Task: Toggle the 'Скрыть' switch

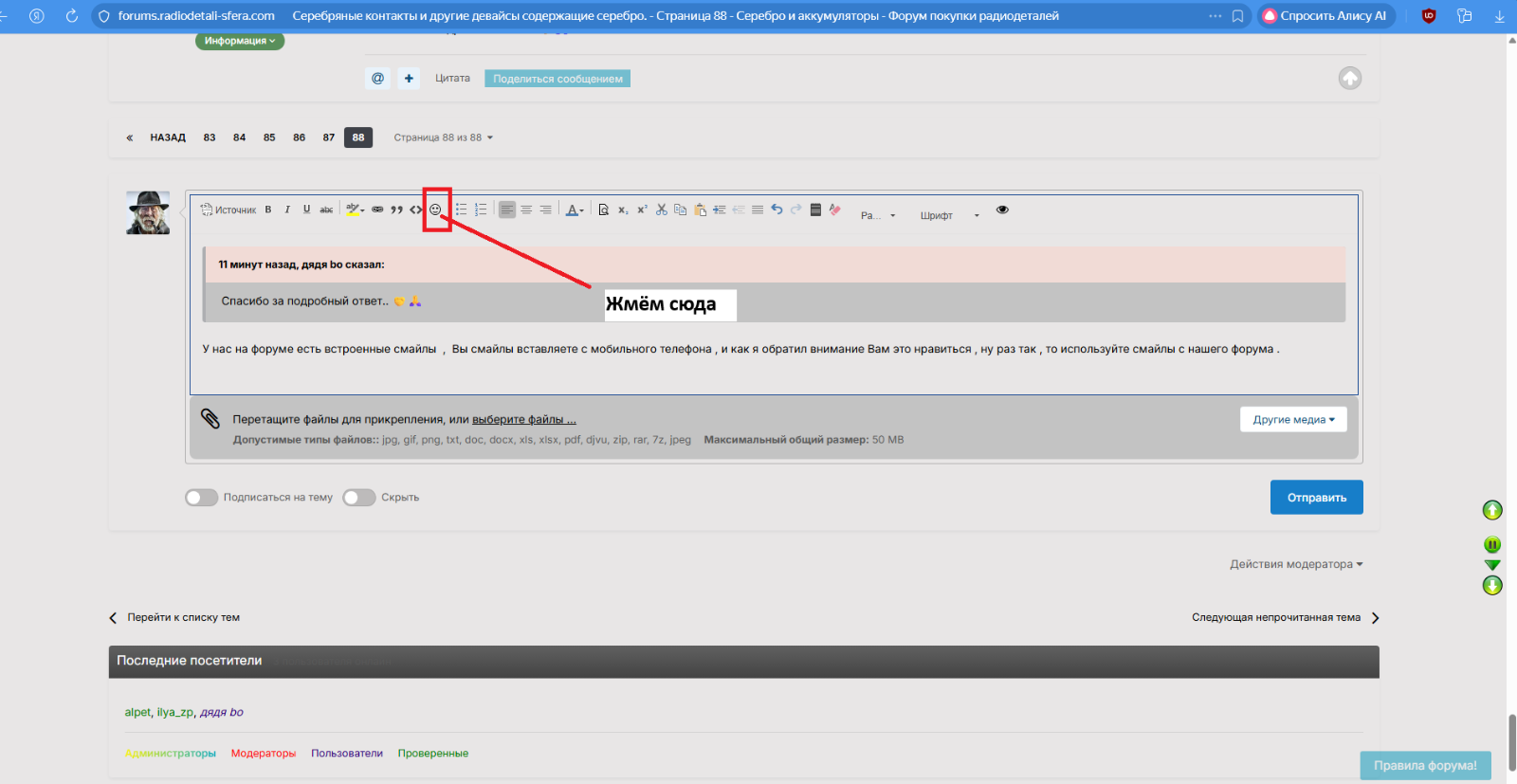Action: tap(358, 498)
